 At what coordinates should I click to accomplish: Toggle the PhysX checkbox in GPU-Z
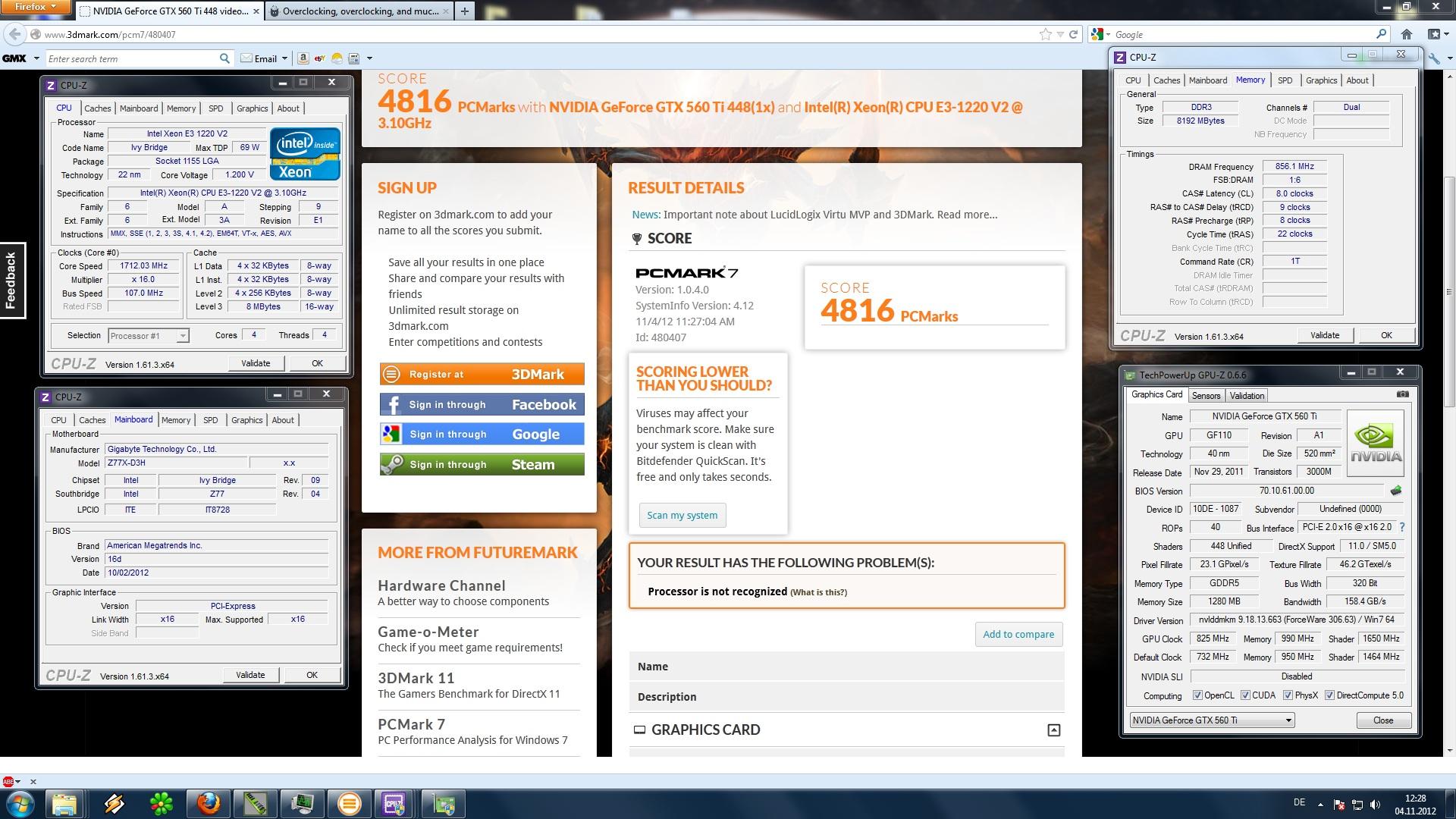(x=1288, y=695)
